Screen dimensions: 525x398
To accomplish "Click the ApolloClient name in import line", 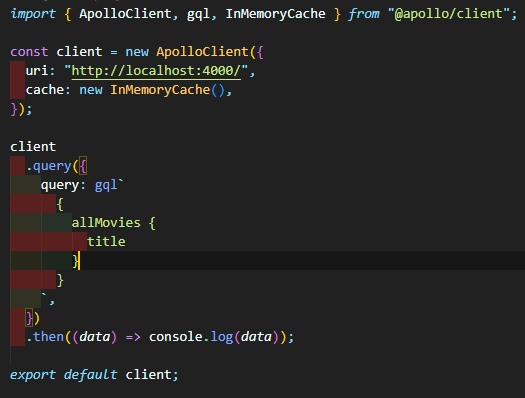I will [x=125, y=14].
